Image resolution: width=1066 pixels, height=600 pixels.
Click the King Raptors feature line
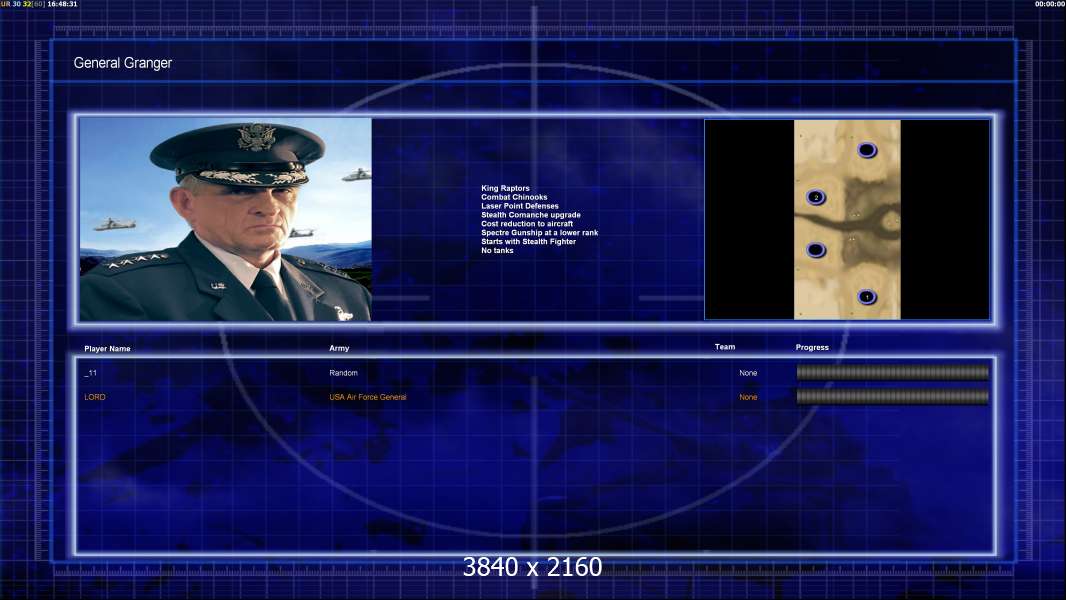[505, 188]
